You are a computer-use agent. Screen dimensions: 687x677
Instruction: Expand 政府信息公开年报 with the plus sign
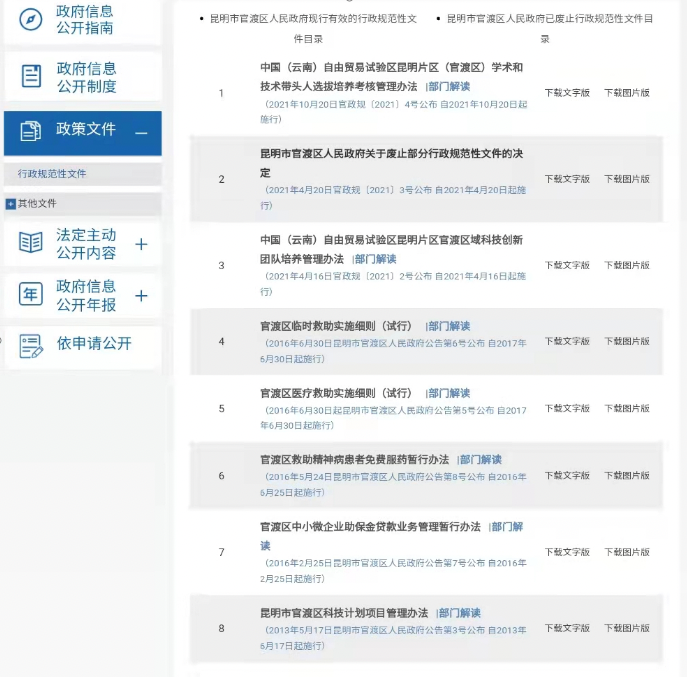141,296
